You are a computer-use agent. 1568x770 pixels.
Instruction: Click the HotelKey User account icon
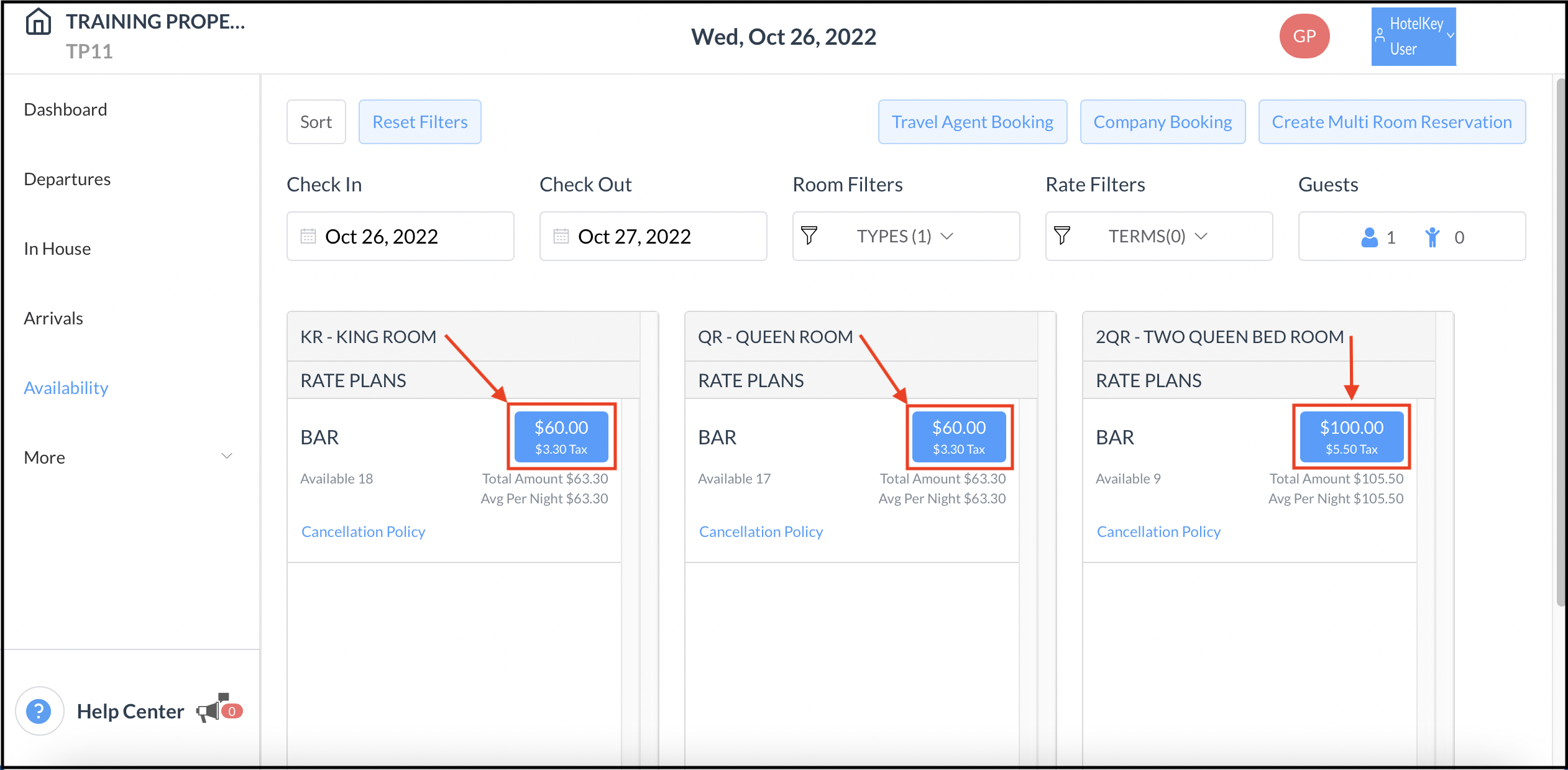(1380, 36)
